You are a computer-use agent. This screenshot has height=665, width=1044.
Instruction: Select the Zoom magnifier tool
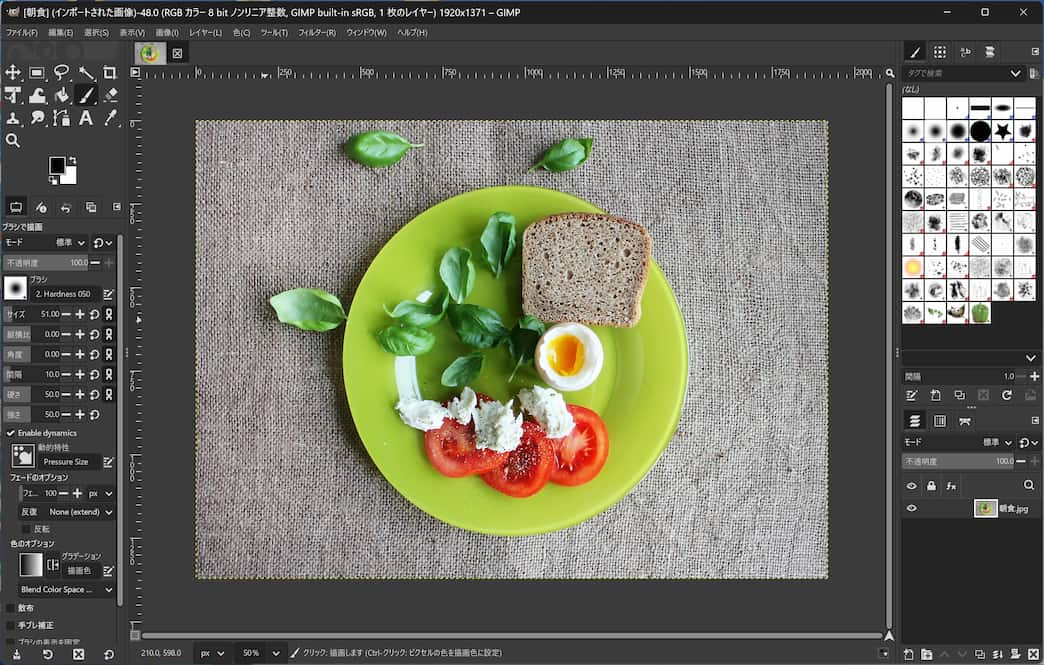(x=13, y=141)
